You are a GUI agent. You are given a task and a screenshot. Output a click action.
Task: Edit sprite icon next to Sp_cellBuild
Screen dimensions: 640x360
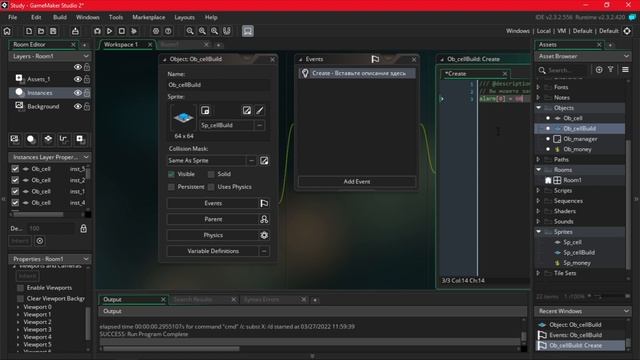click(x=247, y=110)
